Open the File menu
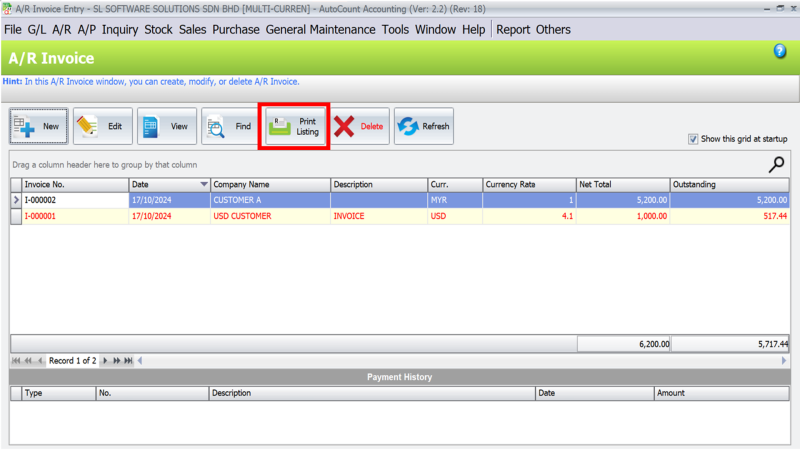The image size is (800, 450). (x=13, y=30)
